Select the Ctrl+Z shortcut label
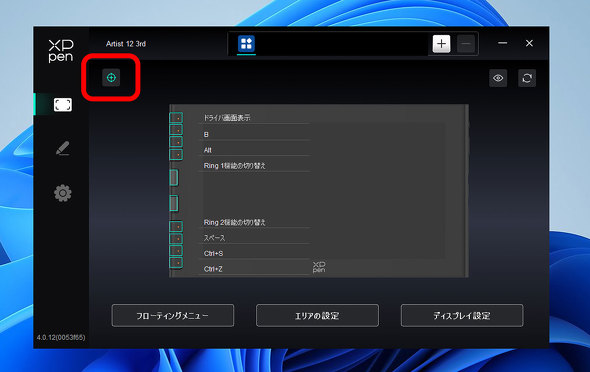 pos(213,269)
